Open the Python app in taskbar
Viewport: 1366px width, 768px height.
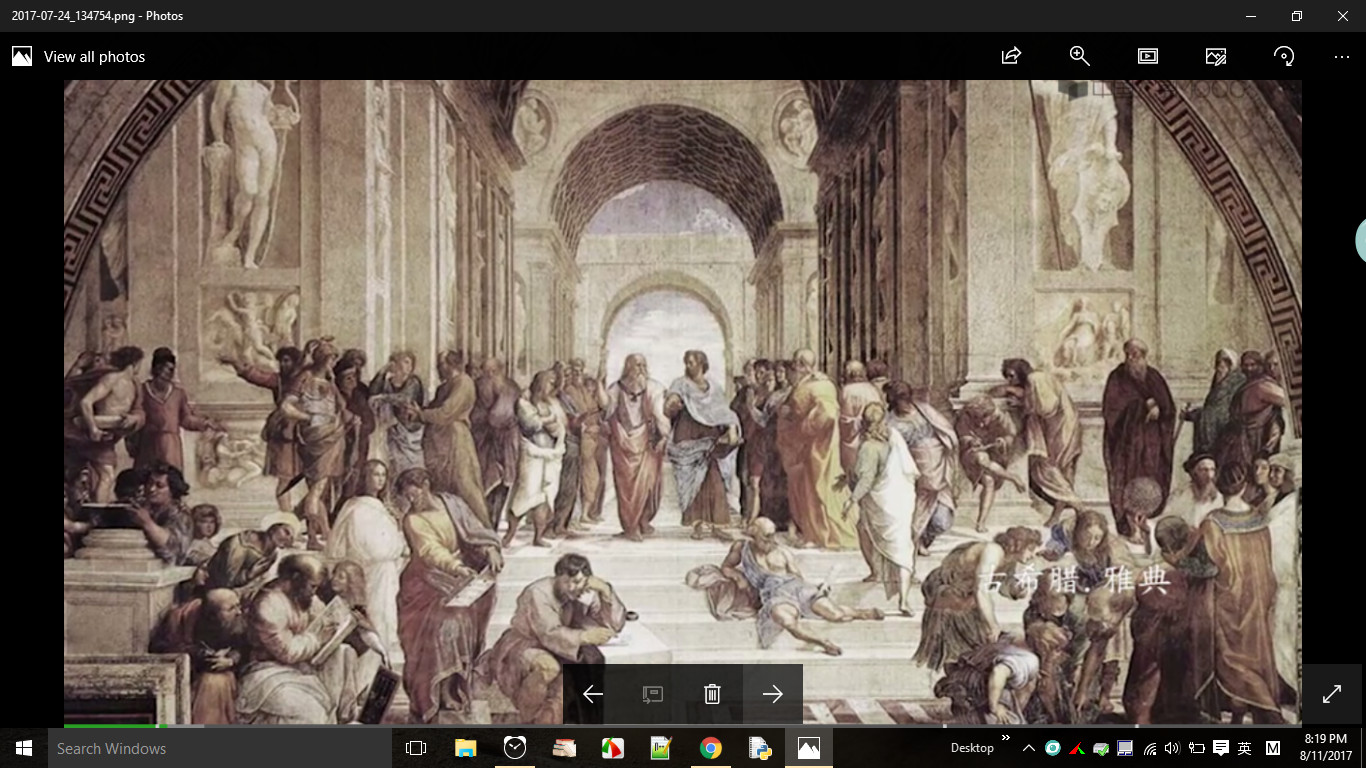tap(759, 748)
